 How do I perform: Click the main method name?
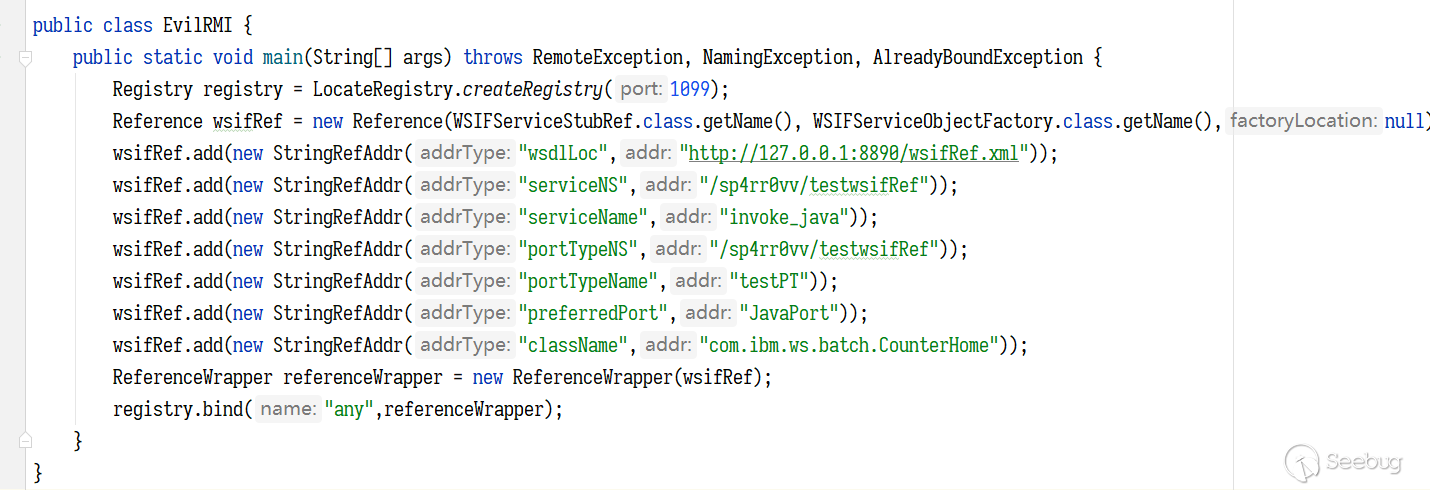[282, 57]
